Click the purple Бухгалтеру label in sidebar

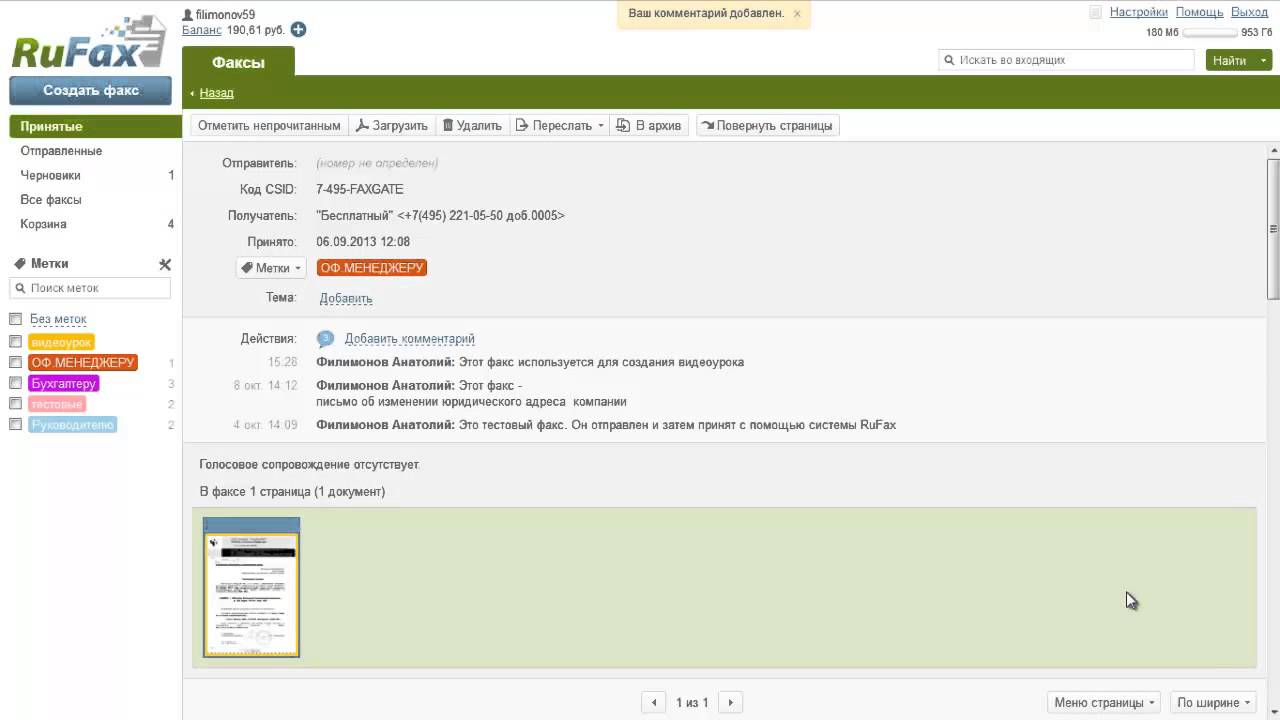coord(64,383)
